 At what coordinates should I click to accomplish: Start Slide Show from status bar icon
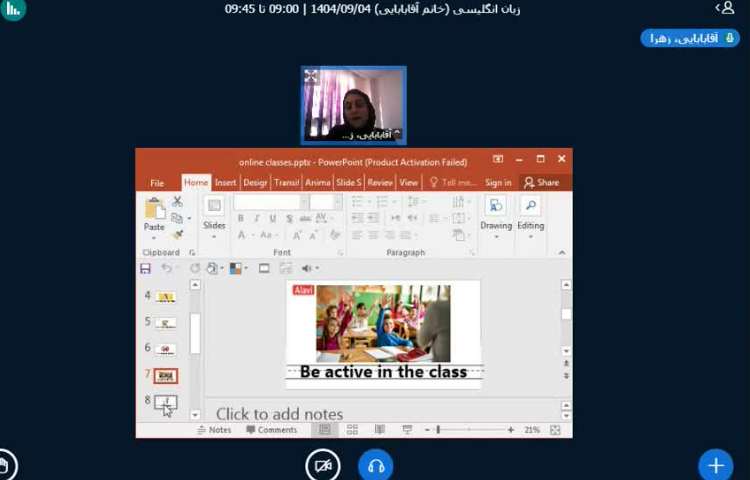click(x=406, y=430)
